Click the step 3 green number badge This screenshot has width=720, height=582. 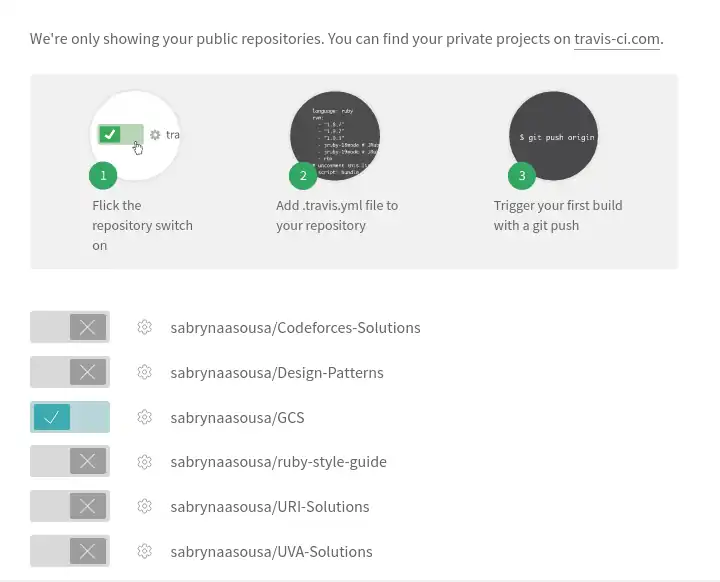click(521, 176)
